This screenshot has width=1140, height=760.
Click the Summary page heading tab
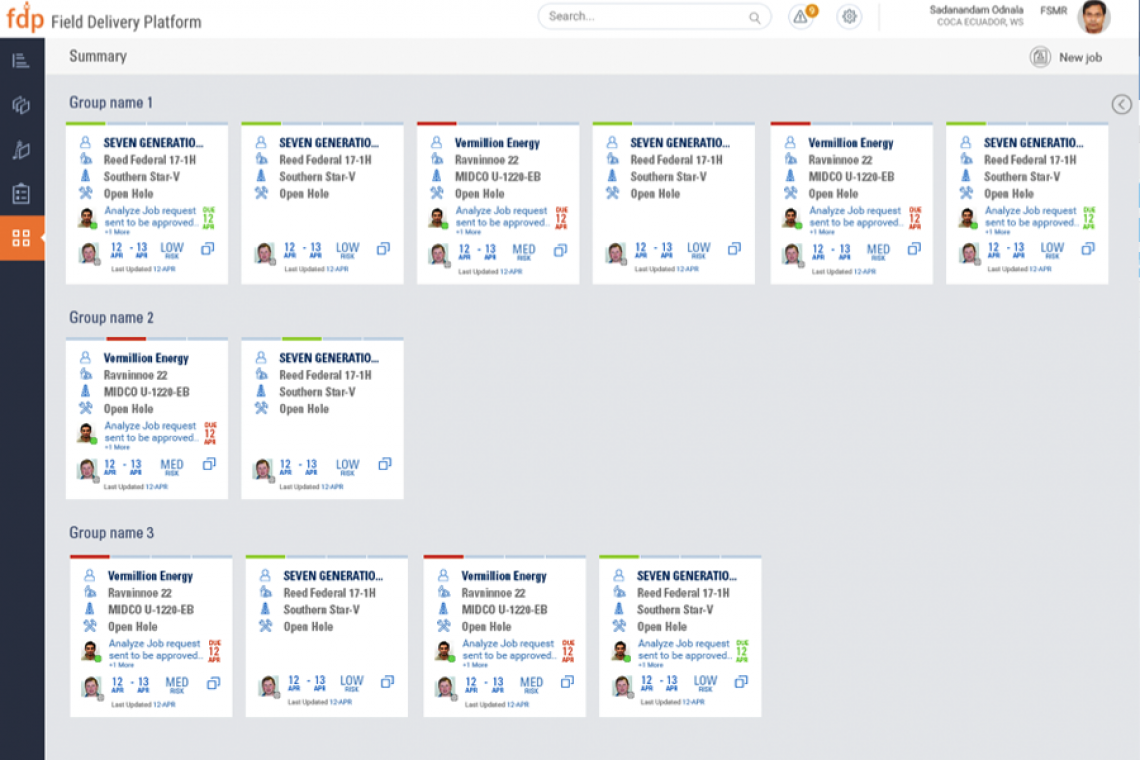pos(98,57)
